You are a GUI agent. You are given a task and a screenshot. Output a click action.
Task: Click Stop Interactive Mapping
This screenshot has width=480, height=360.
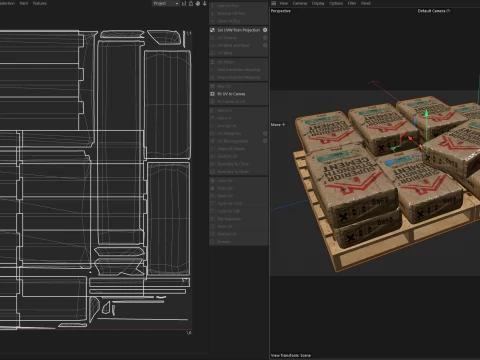pos(238,77)
